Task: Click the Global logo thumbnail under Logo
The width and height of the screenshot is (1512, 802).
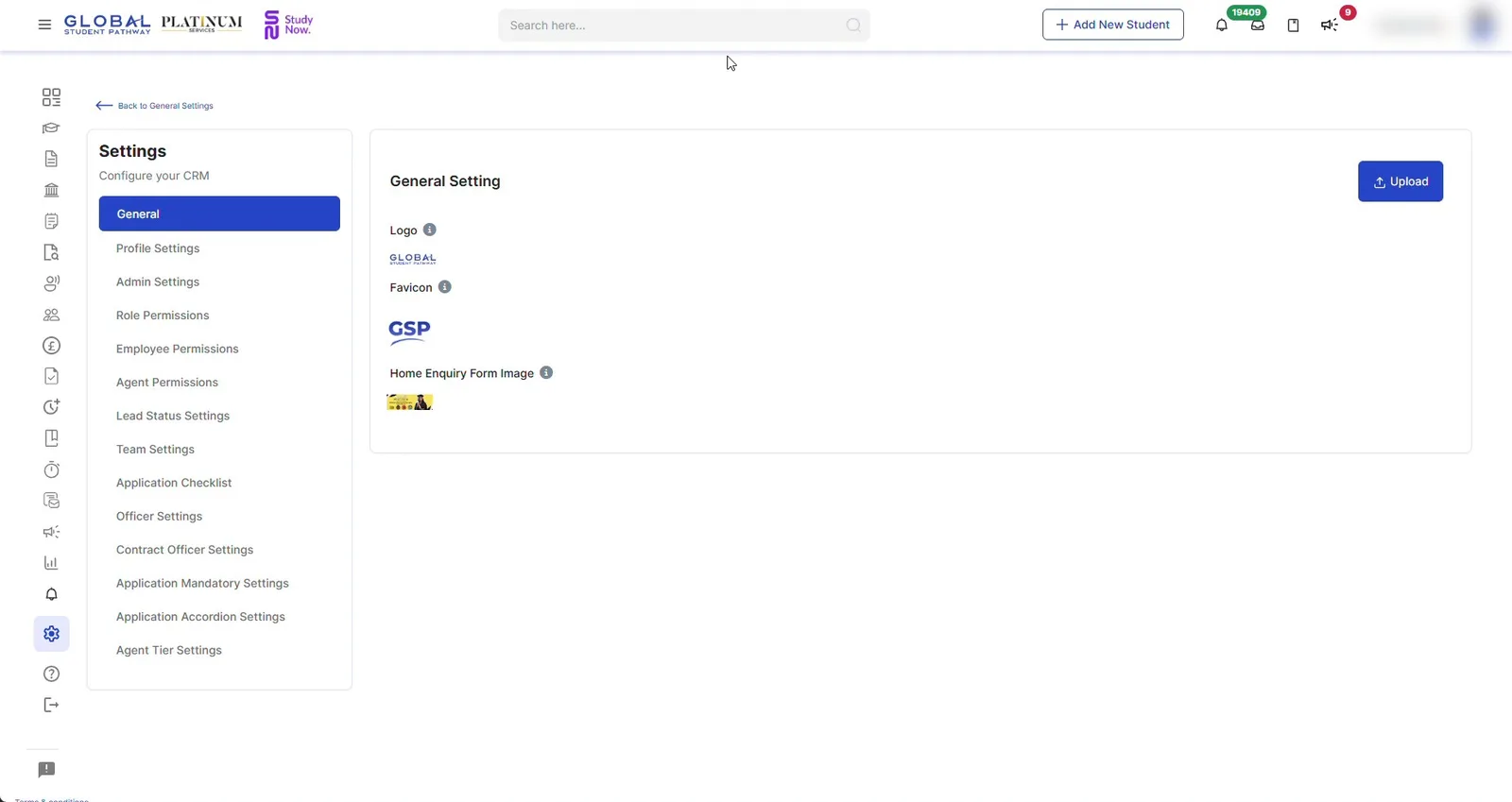Action: 413,259
